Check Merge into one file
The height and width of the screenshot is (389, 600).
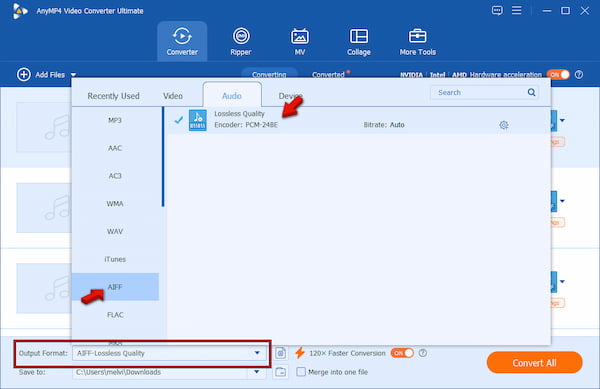point(301,371)
